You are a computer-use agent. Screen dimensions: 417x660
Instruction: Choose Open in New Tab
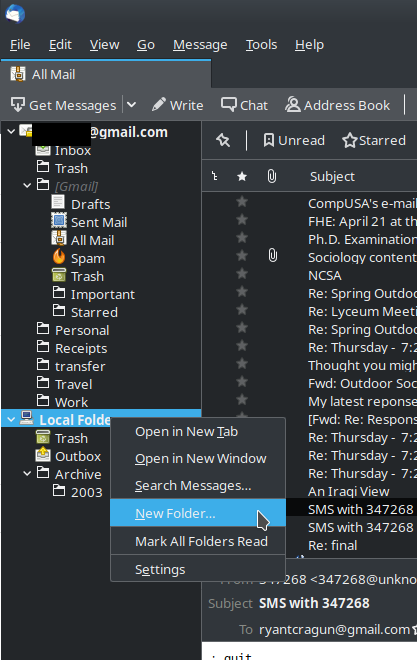pyautogui.click(x=198, y=432)
